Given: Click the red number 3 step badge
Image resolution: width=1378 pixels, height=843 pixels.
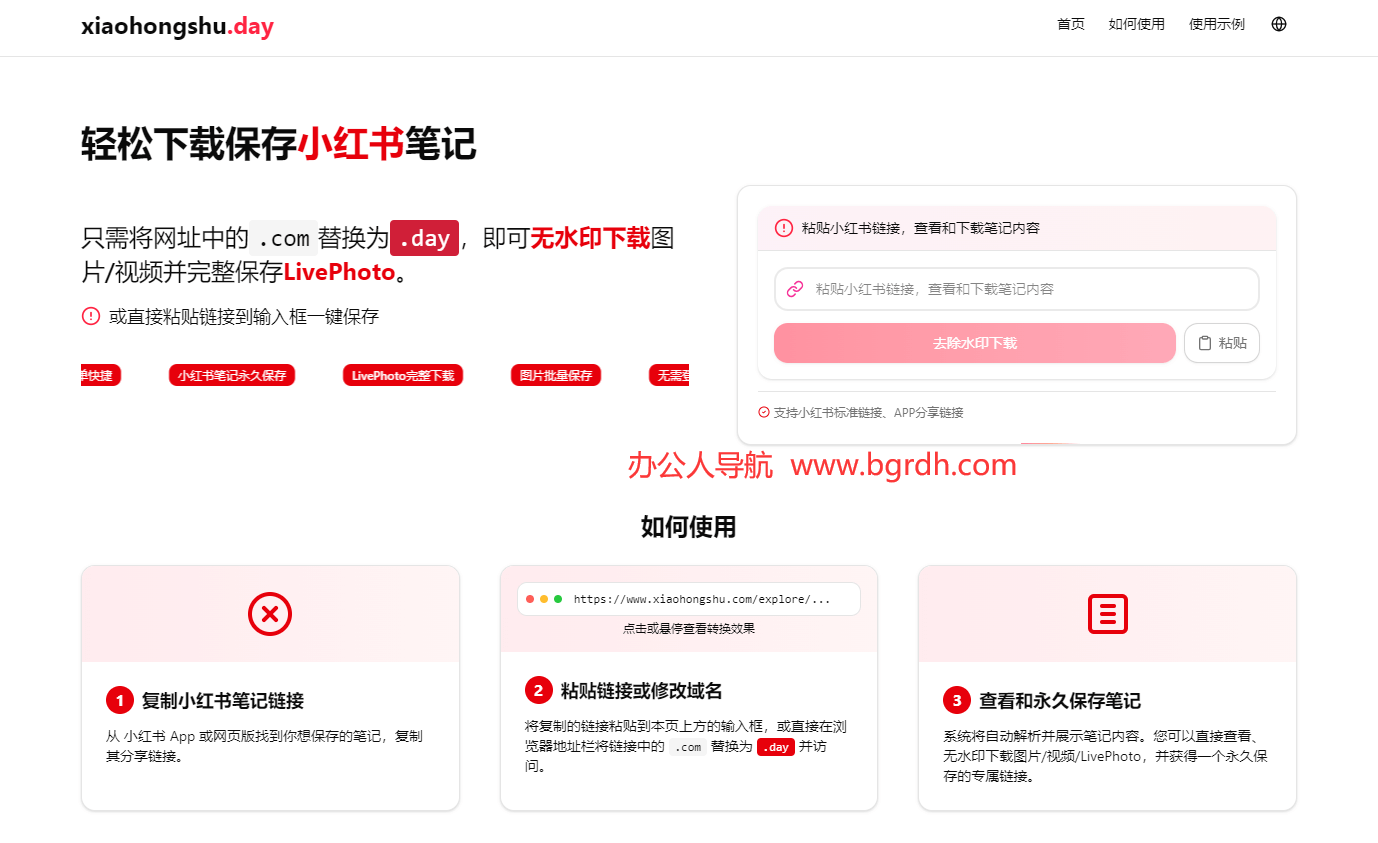Looking at the screenshot, I should [x=957, y=700].
